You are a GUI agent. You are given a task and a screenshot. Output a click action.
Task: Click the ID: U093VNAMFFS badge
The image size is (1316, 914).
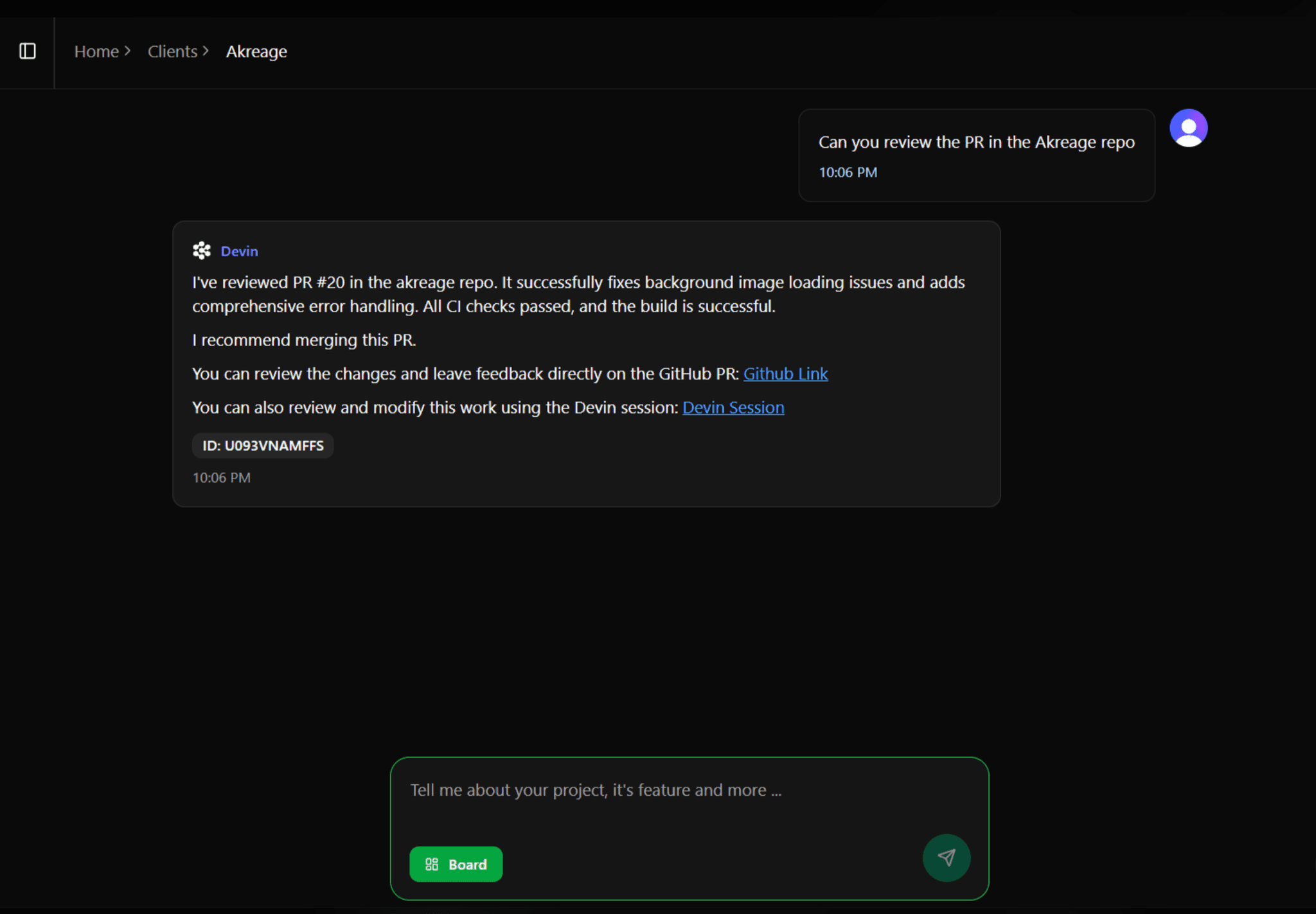[x=263, y=446]
